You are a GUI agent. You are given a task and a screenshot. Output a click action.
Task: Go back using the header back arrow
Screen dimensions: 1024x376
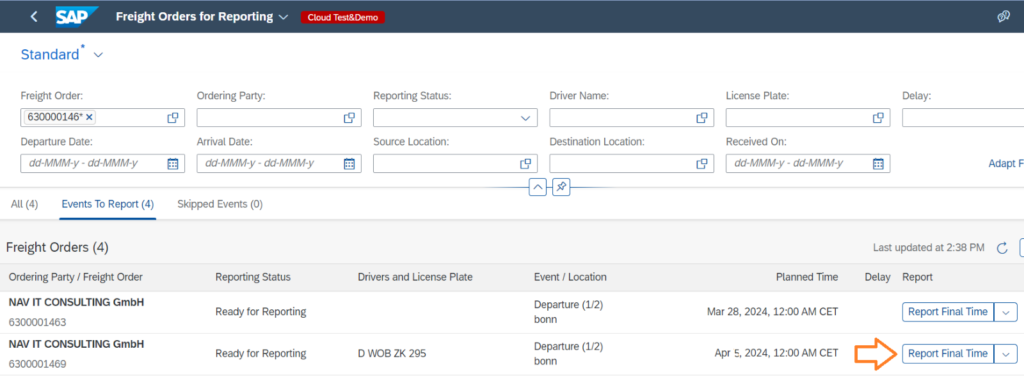tap(34, 17)
